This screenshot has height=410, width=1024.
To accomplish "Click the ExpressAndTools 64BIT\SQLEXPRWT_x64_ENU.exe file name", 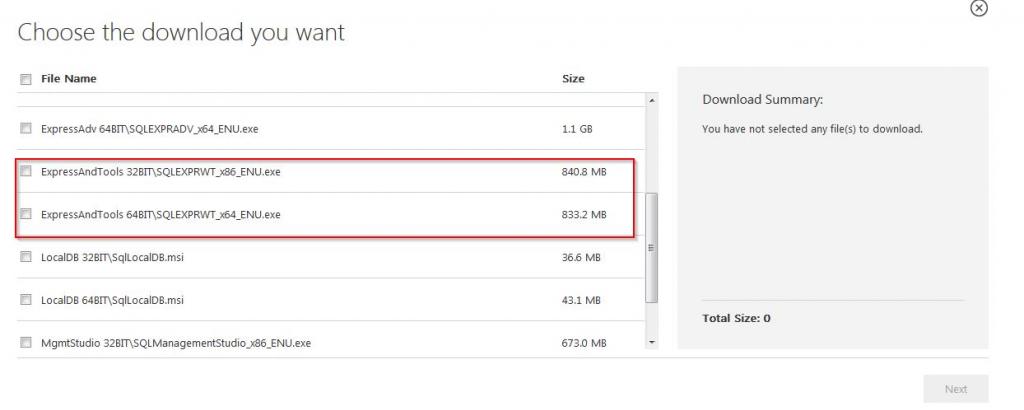I will pos(161,214).
